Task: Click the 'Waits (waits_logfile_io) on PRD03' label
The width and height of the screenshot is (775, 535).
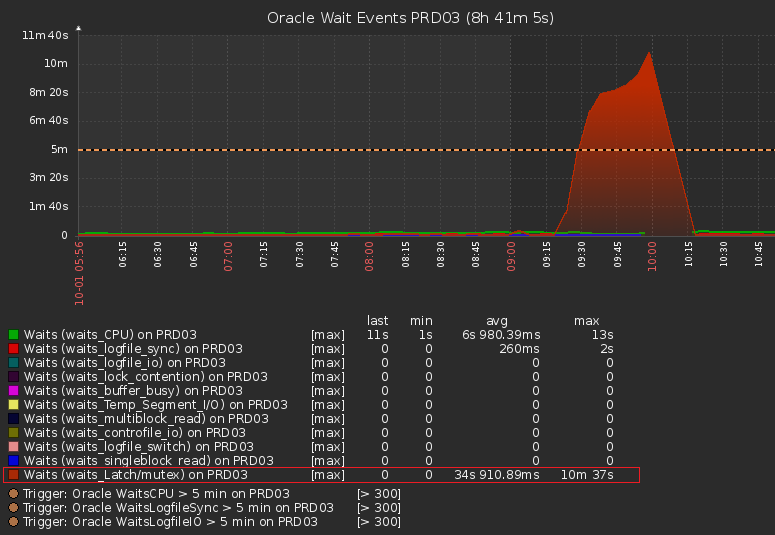Action: click(x=125, y=362)
